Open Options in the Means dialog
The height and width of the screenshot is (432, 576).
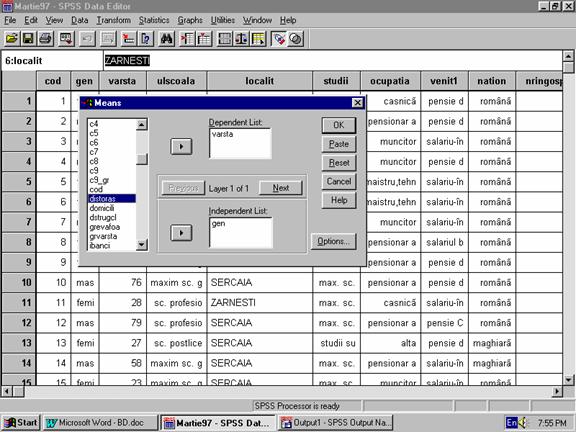(x=333, y=241)
